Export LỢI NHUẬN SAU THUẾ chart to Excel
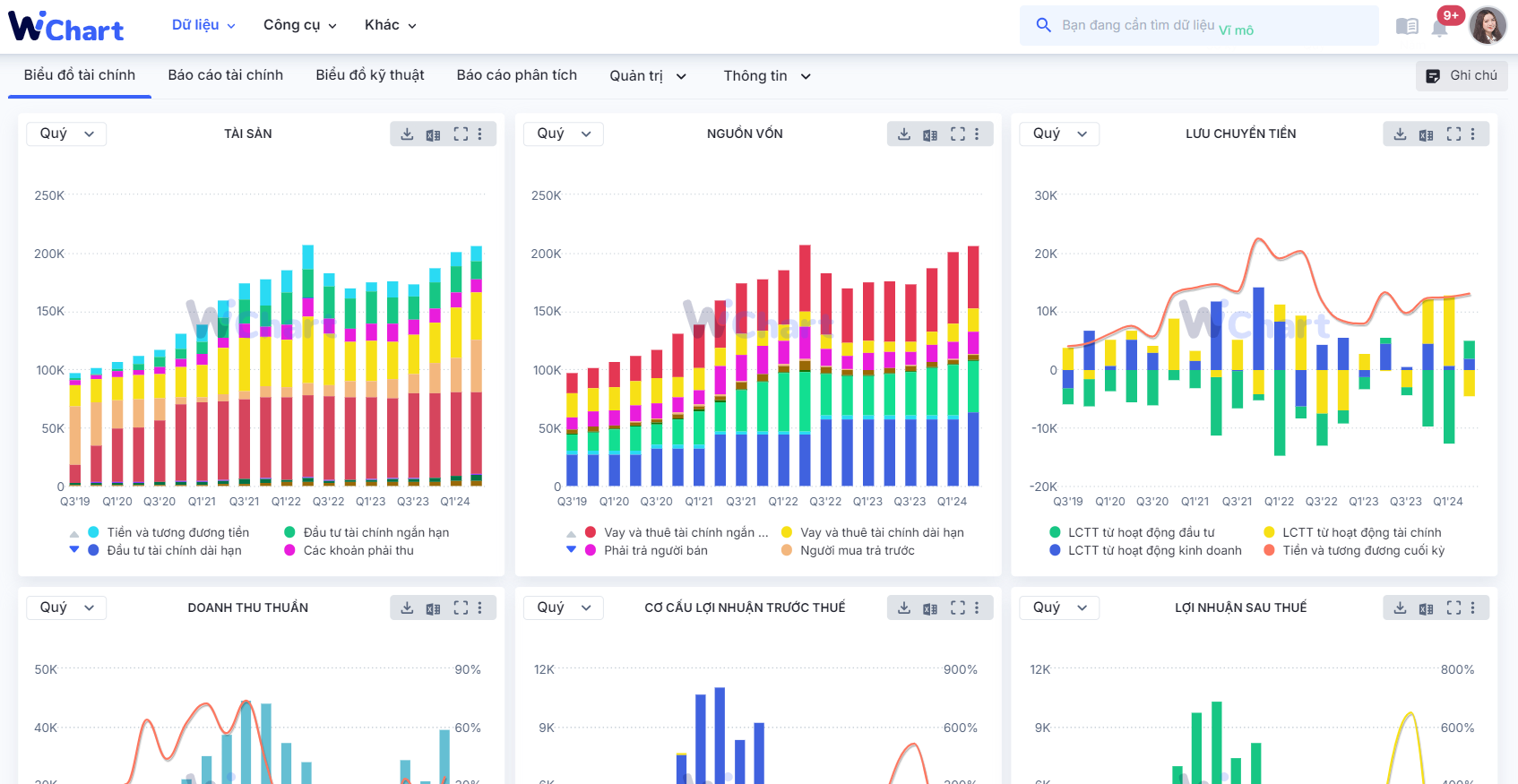1518x784 pixels. [x=1427, y=608]
